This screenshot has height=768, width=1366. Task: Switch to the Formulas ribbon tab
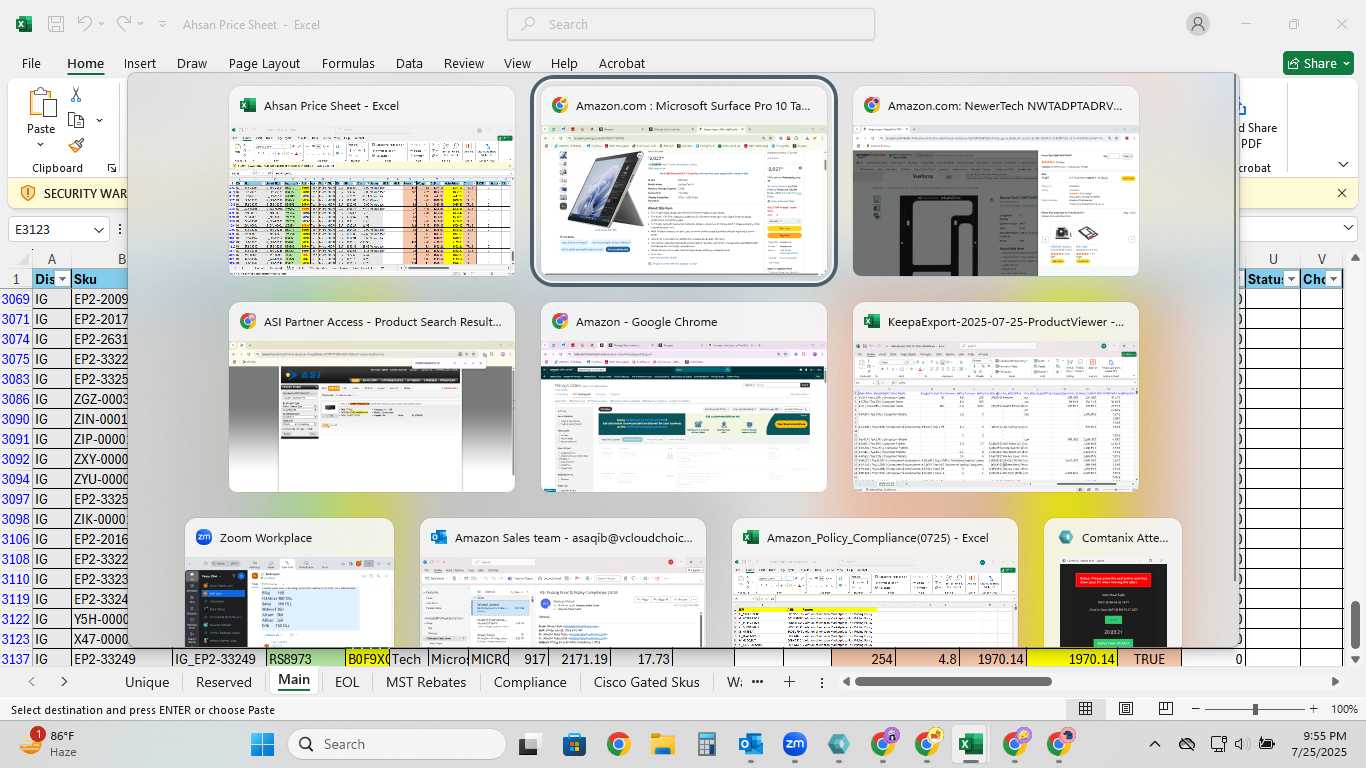click(x=348, y=63)
